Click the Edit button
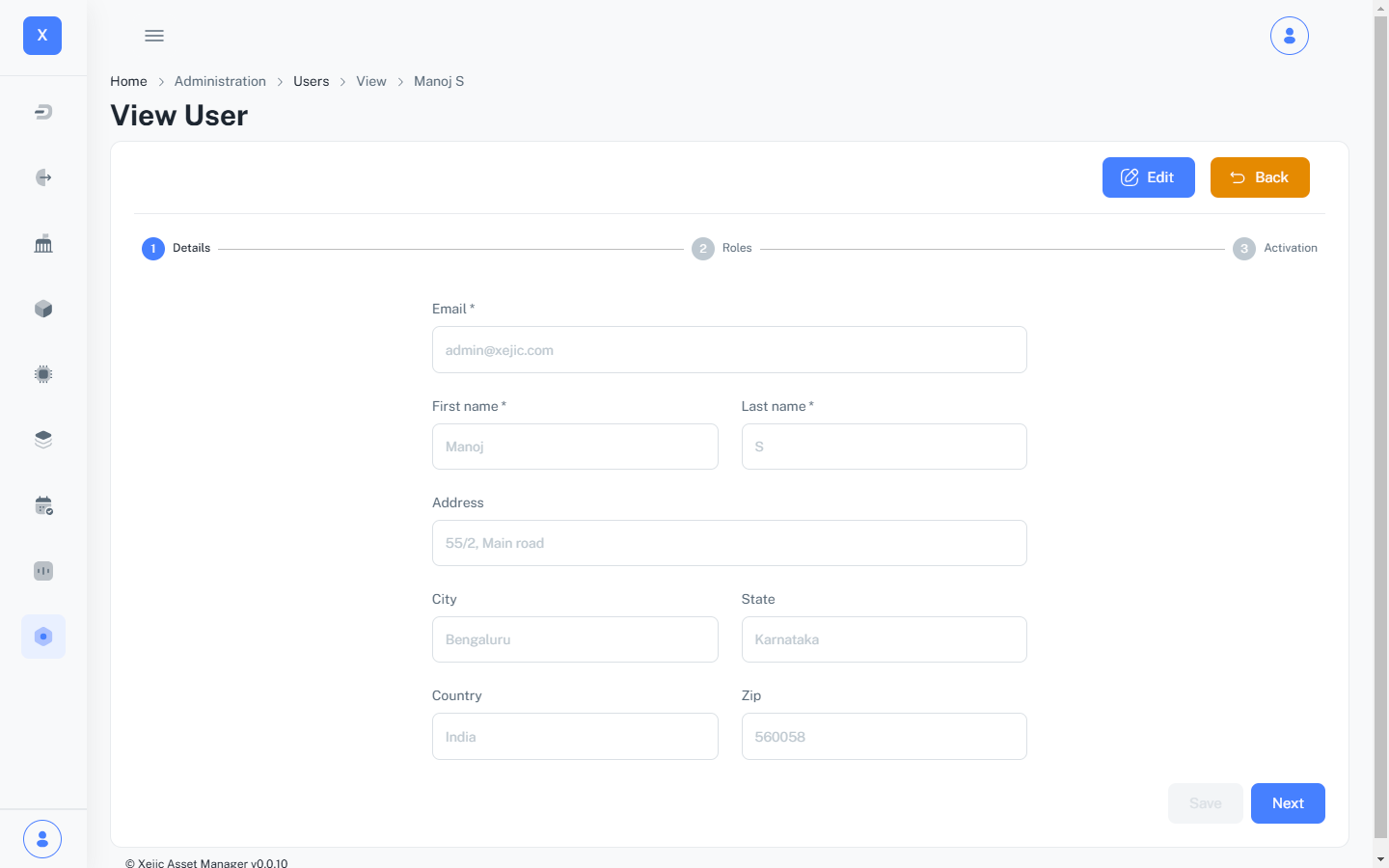This screenshot has width=1389, height=868. (x=1148, y=177)
